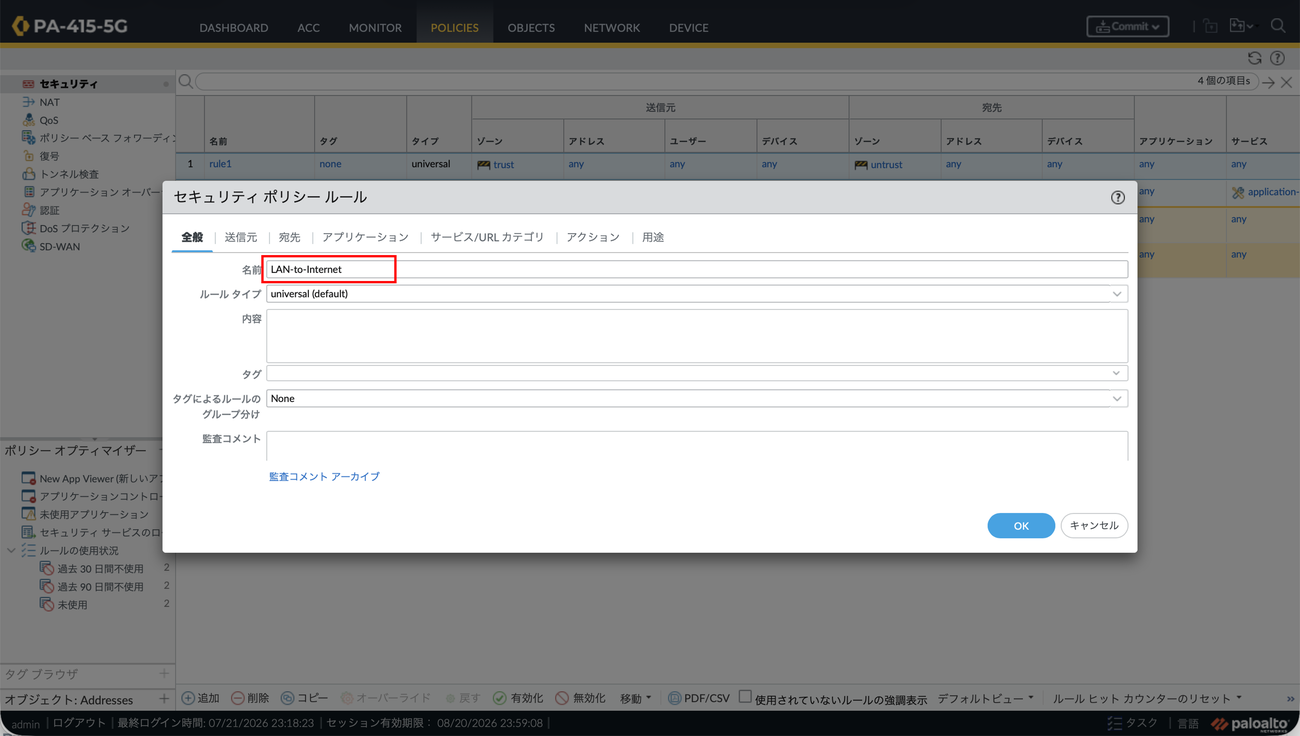The width and height of the screenshot is (1300, 736).
Task: Open QoS policies in the sidebar
Action: coord(49,120)
